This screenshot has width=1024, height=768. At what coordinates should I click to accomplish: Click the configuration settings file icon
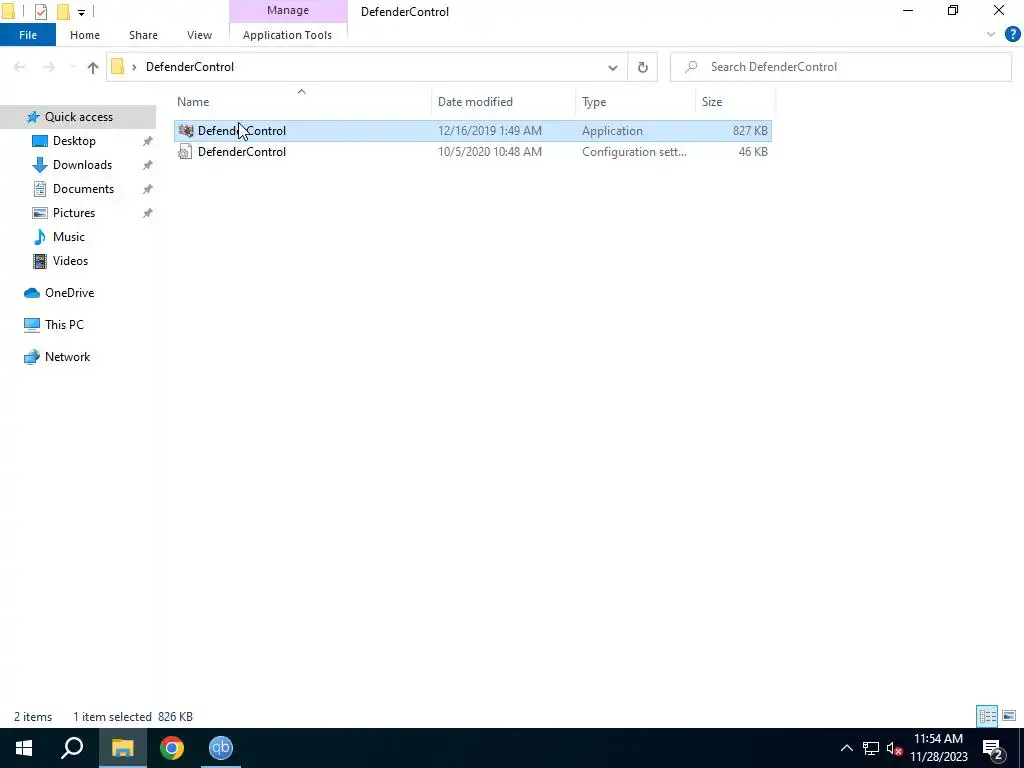[185, 152]
